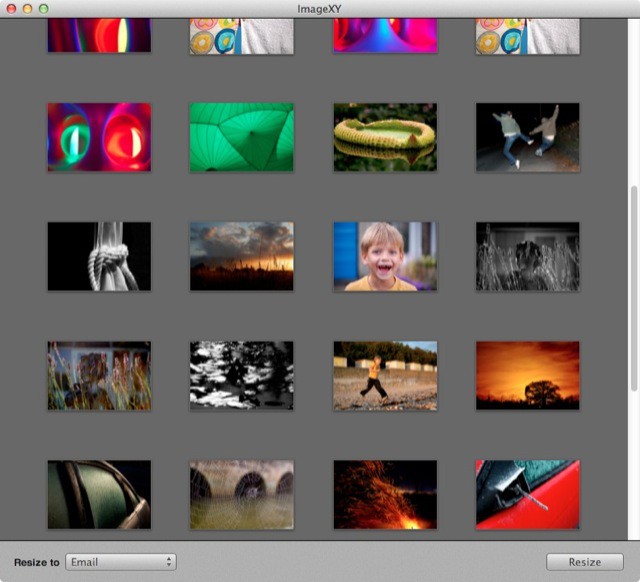The width and height of the screenshot is (640, 582).
Task: Select the red and green bokeh lights photo
Action: tap(99, 137)
